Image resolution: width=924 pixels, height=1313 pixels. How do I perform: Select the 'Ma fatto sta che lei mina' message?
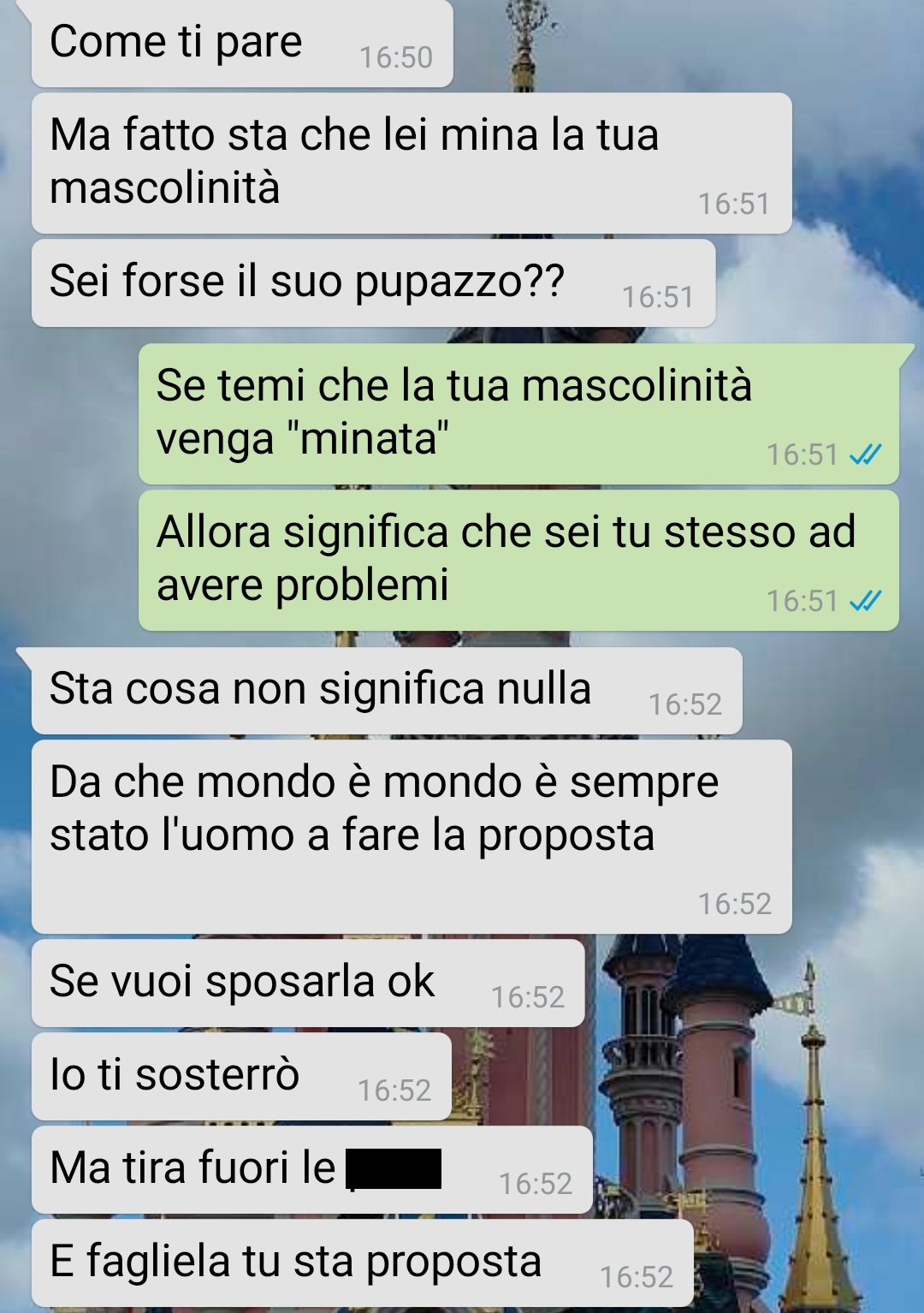412,163
